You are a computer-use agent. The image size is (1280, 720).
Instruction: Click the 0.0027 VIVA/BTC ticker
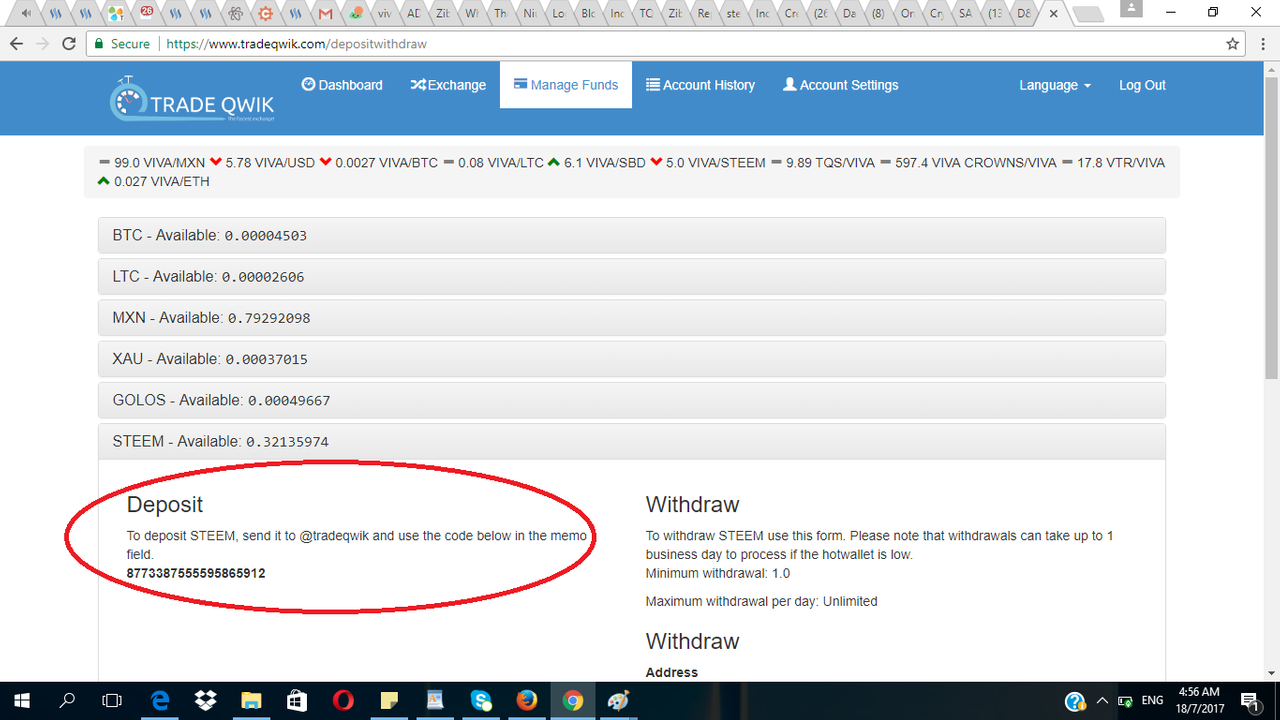(x=379, y=162)
